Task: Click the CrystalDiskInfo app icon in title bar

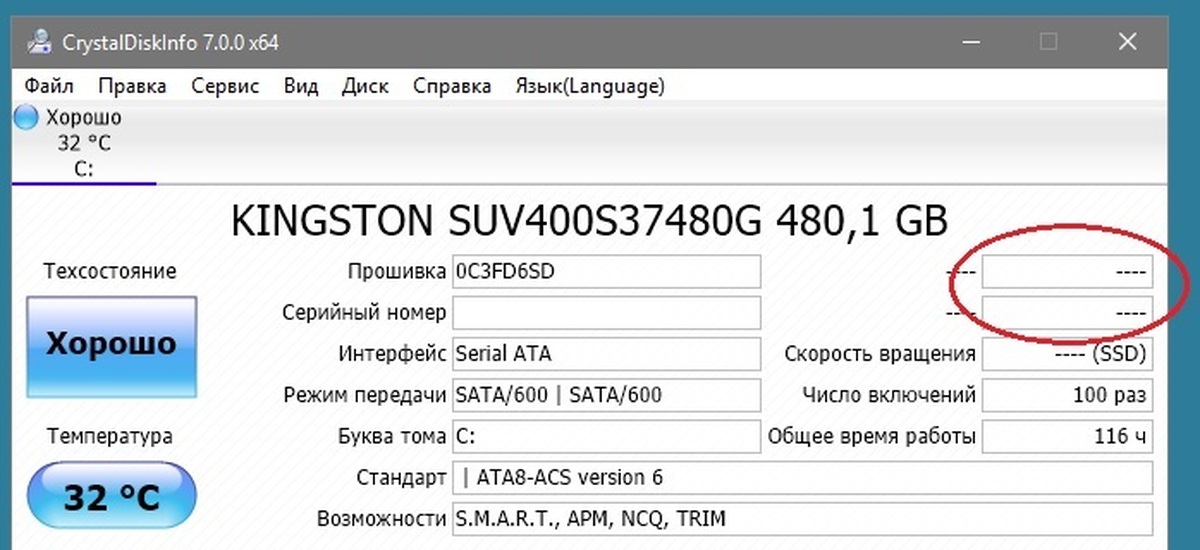Action: click(40, 42)
